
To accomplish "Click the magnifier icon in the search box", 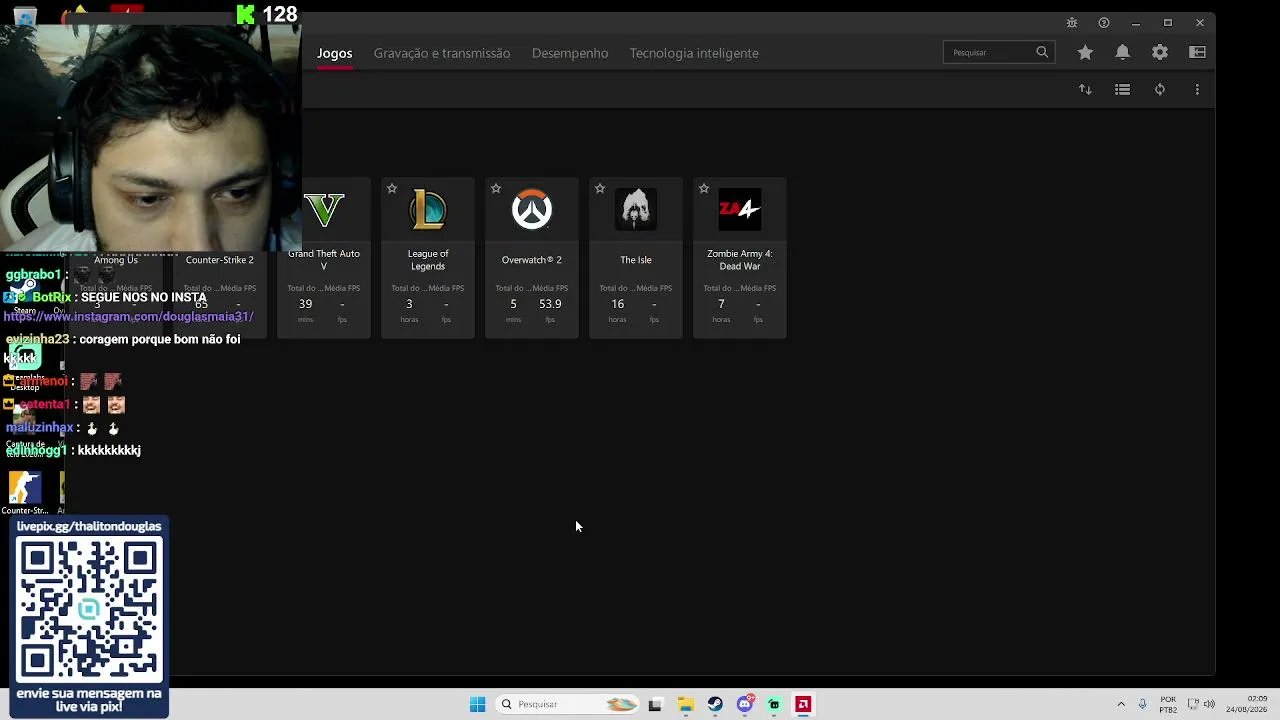I will click(1042, 52).
